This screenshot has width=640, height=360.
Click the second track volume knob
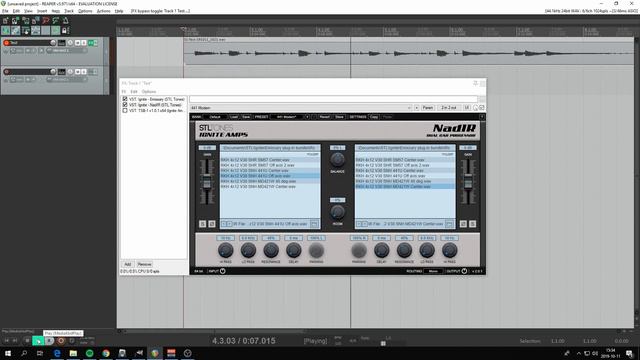point(53,72)
